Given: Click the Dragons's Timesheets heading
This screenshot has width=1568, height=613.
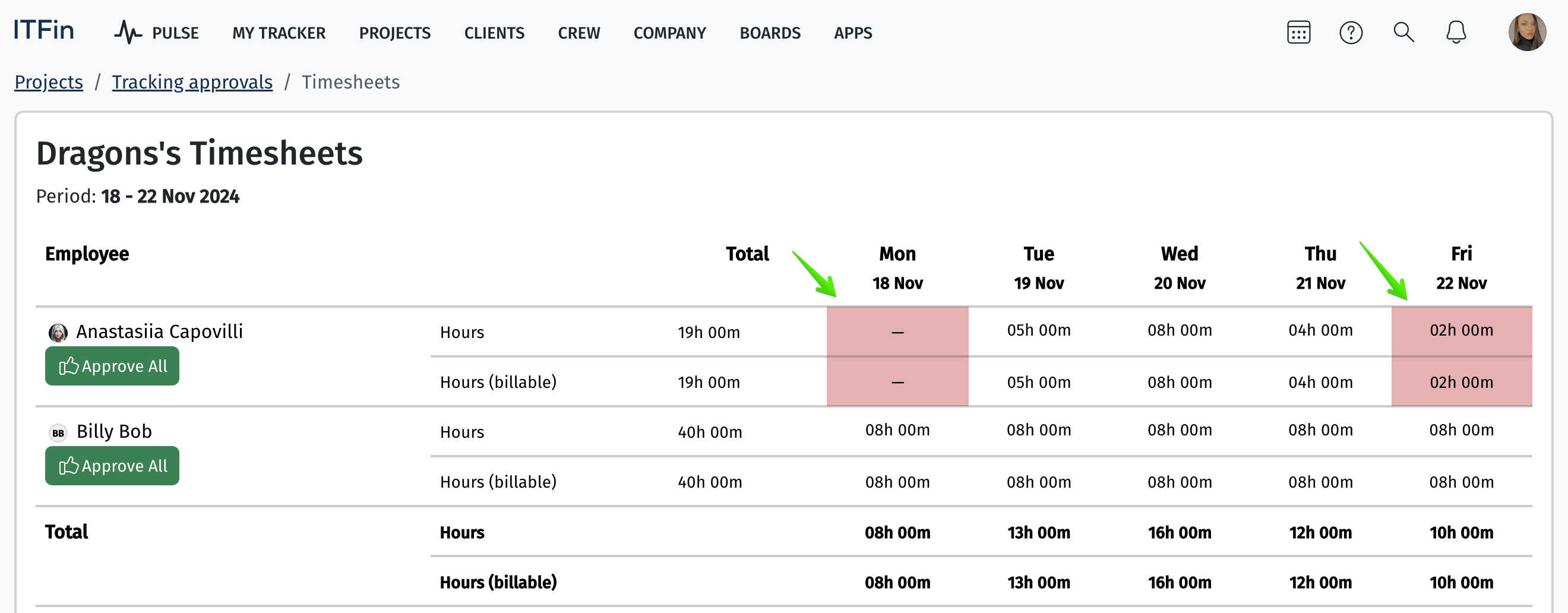Looking at the screenshot, I should pos(199,153).
